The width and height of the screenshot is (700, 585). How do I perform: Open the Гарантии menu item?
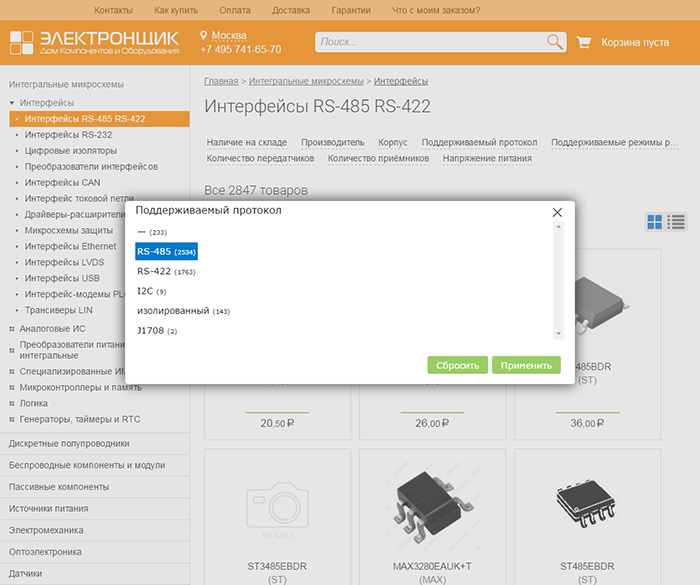tap(351, 10)
